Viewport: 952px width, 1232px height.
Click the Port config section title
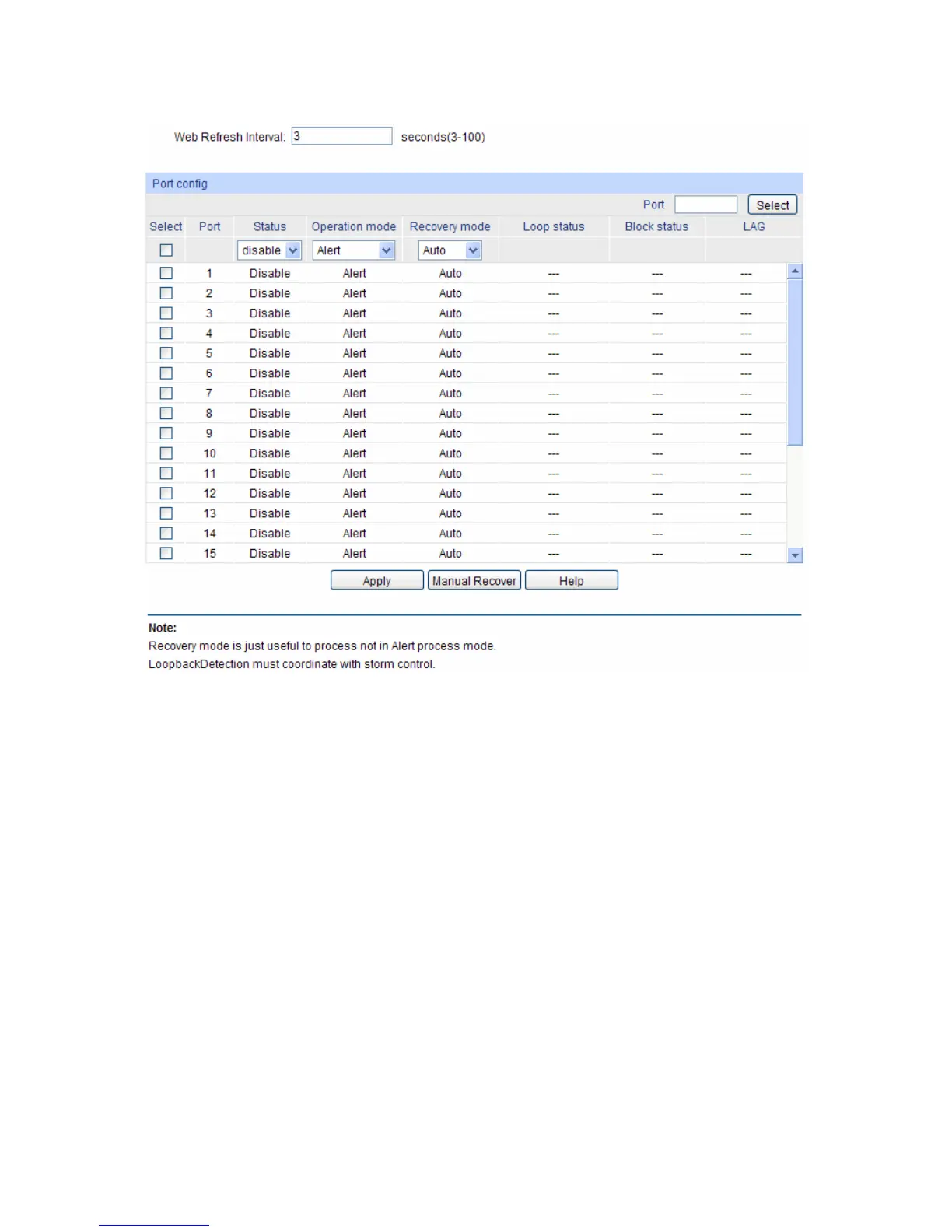tap(180, 184)
